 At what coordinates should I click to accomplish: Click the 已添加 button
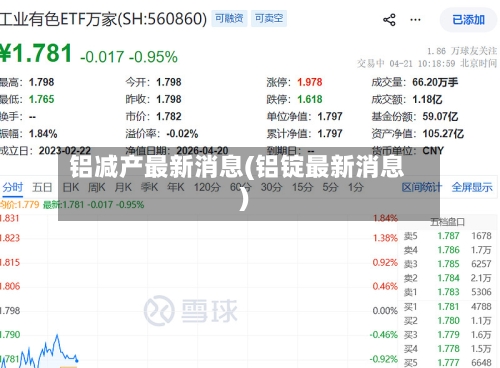[468, 20]
